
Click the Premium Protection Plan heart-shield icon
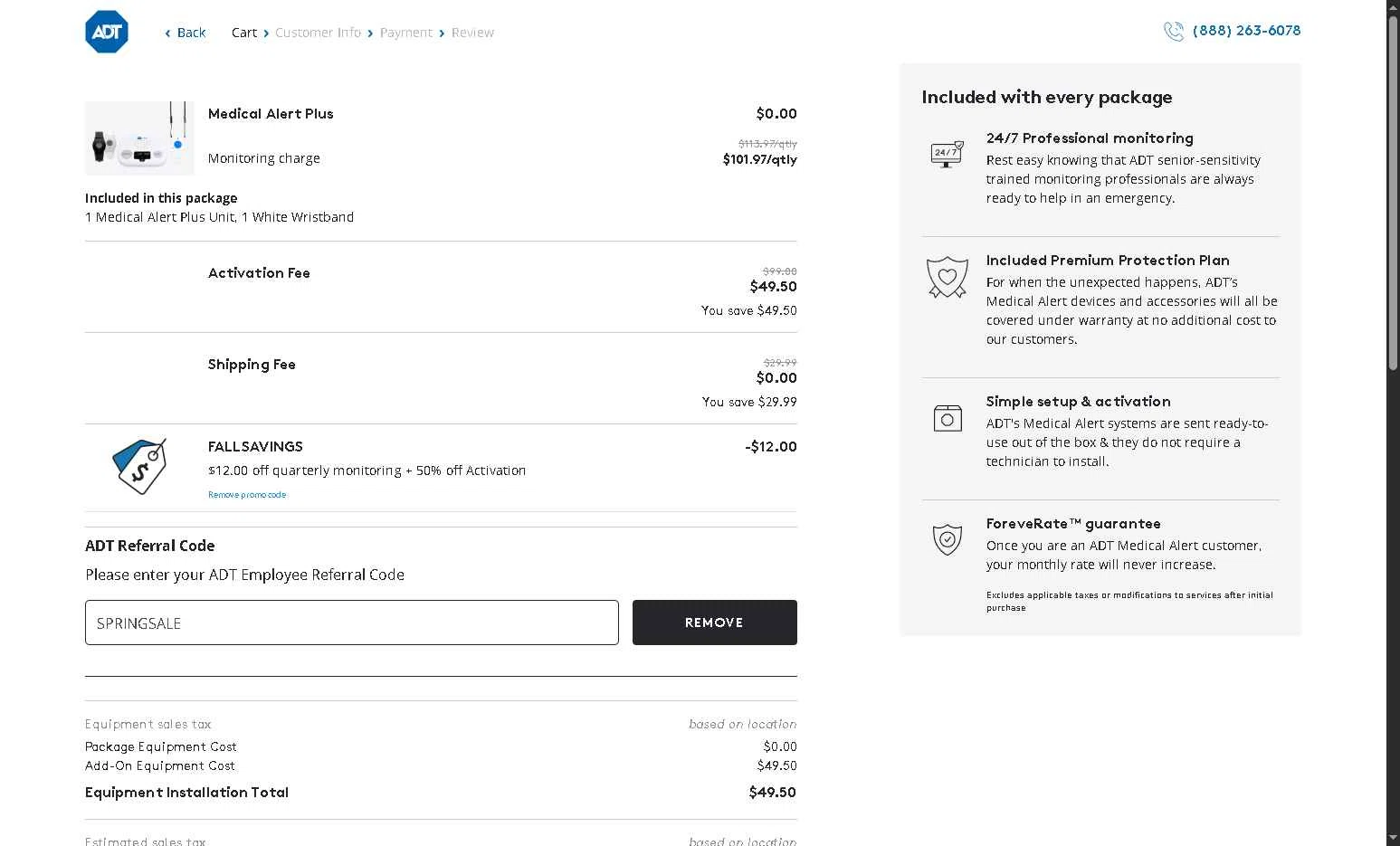947,277
